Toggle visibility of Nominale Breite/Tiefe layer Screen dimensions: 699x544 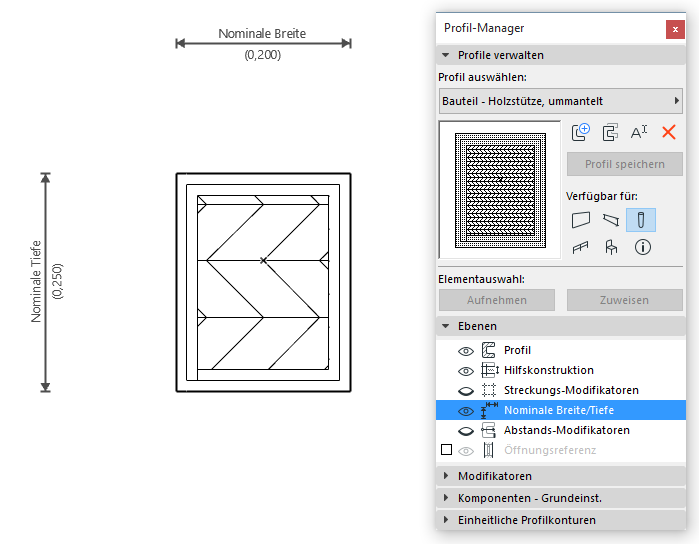click(466, 411)
